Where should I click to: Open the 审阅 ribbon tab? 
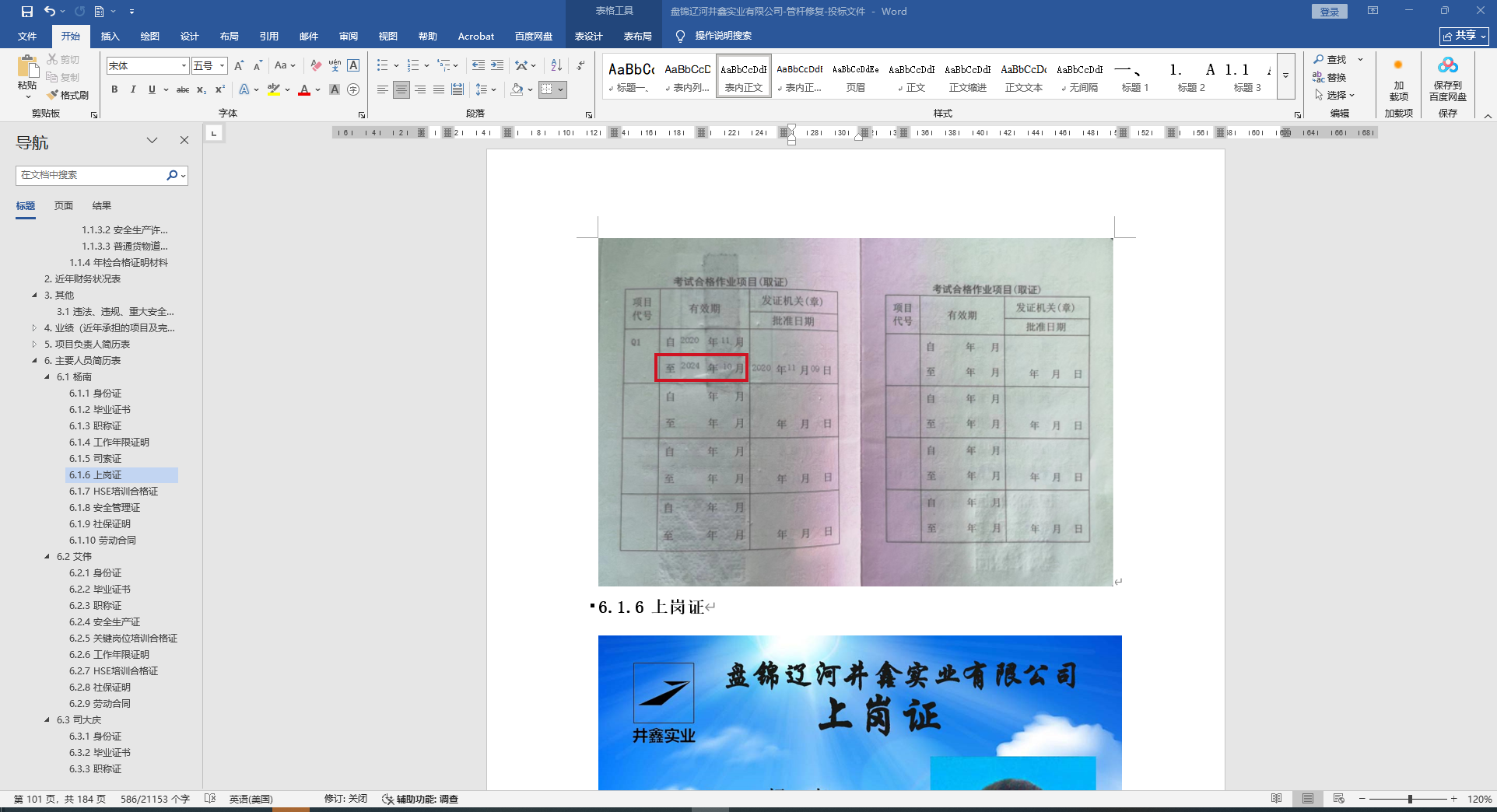click(348, 37)
